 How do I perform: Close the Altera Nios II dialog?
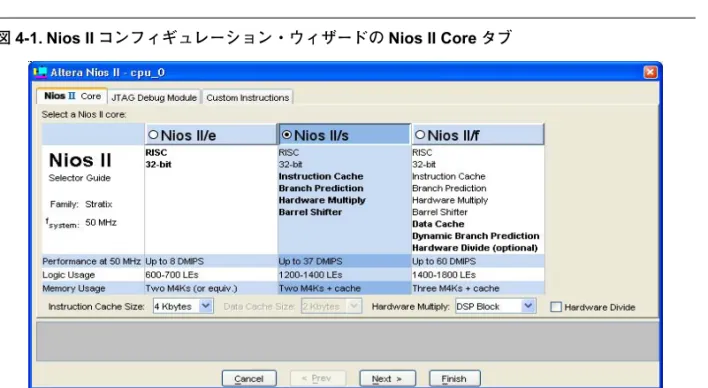pos(650,72)
